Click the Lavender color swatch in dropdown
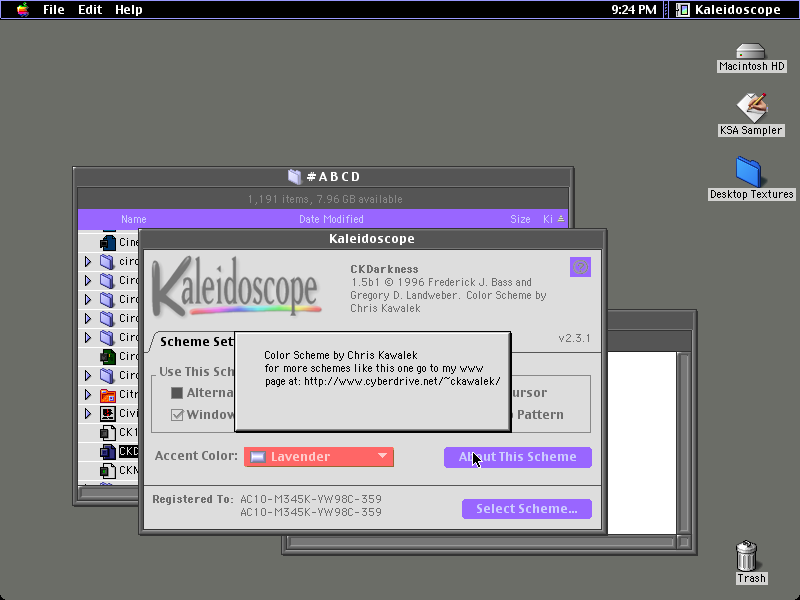 pos(258,457)
